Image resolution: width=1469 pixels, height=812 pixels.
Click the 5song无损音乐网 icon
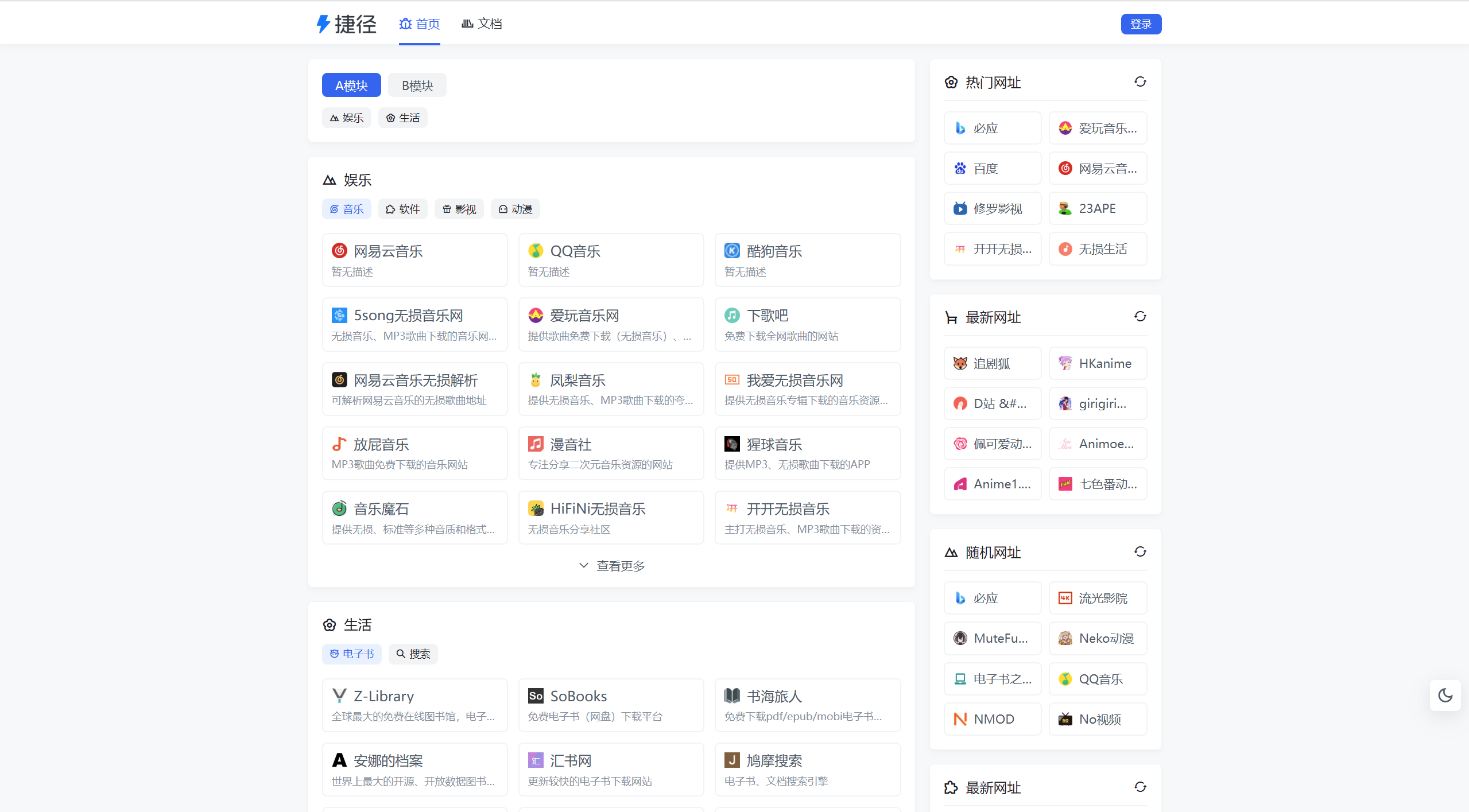click(x=339, y=315)
